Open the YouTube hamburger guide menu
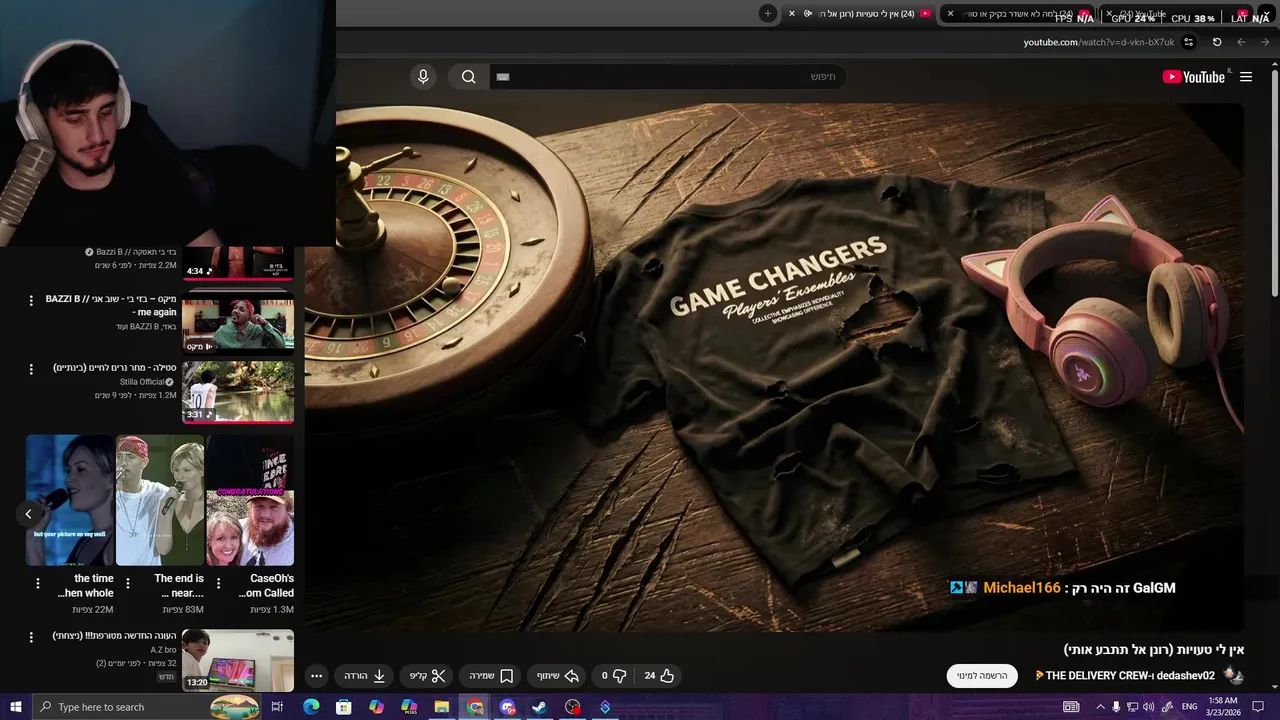 tap(1246, 77)
